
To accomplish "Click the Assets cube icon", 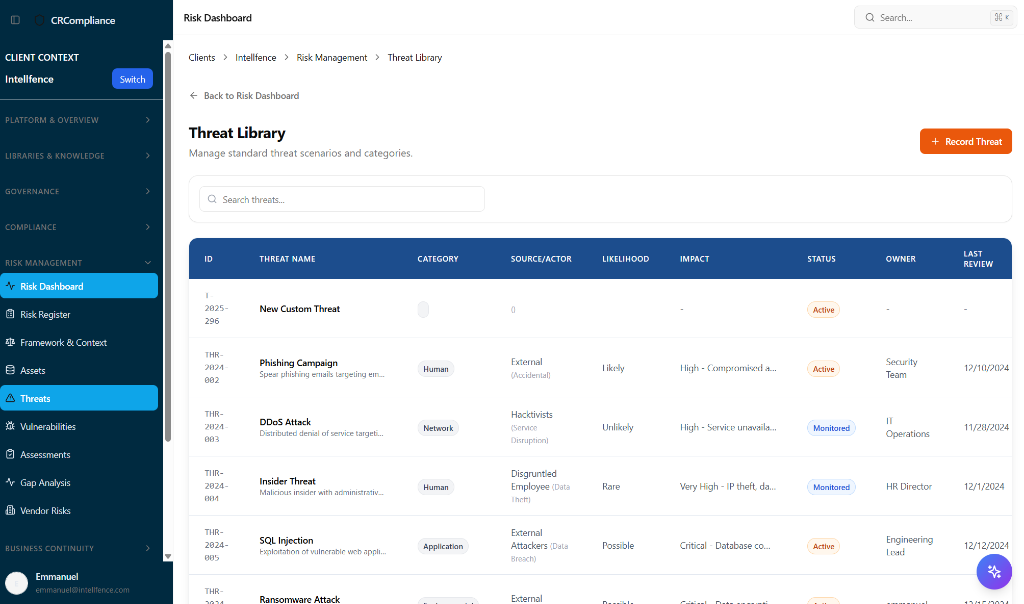I will coord(11,371).
